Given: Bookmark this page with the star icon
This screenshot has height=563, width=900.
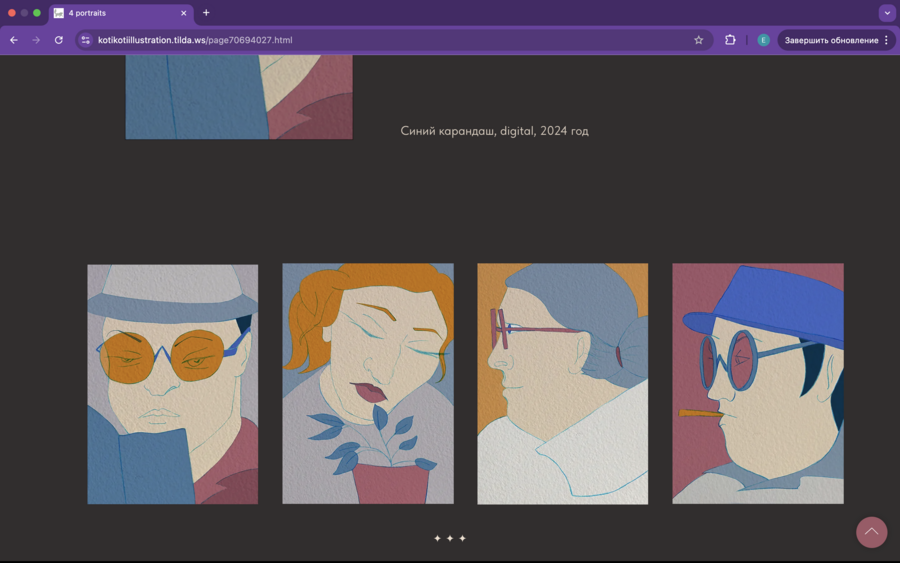Looking at the screenshot, I should coord(699,40).
